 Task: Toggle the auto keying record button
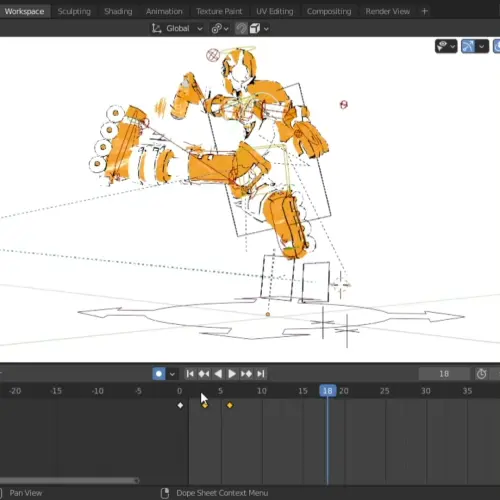(x=159, y=374)
